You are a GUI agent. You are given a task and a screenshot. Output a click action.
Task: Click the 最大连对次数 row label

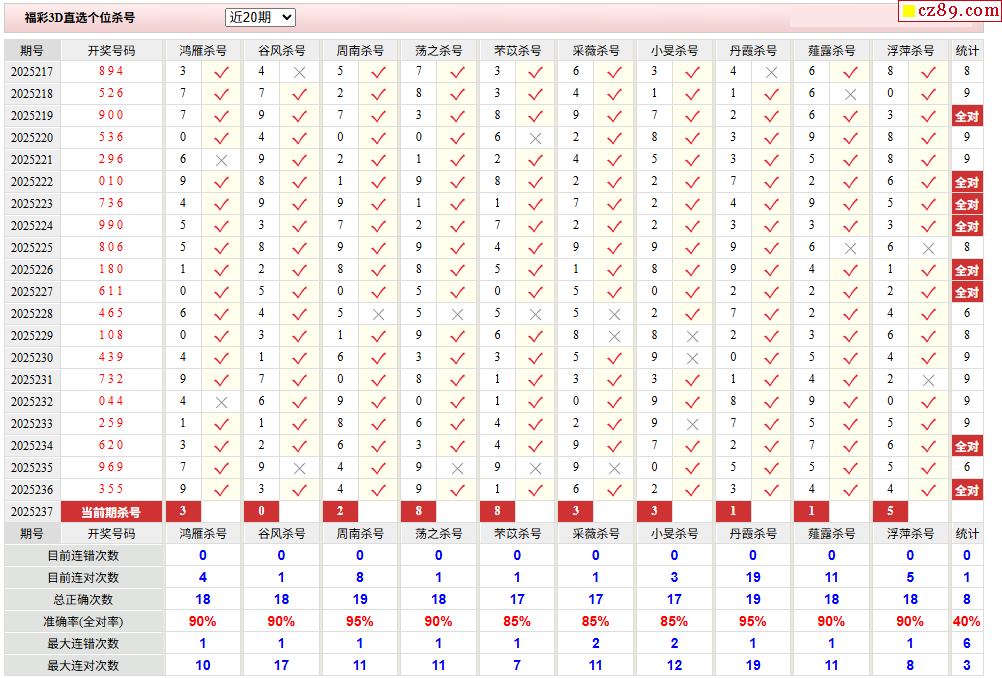coord(84,666)
